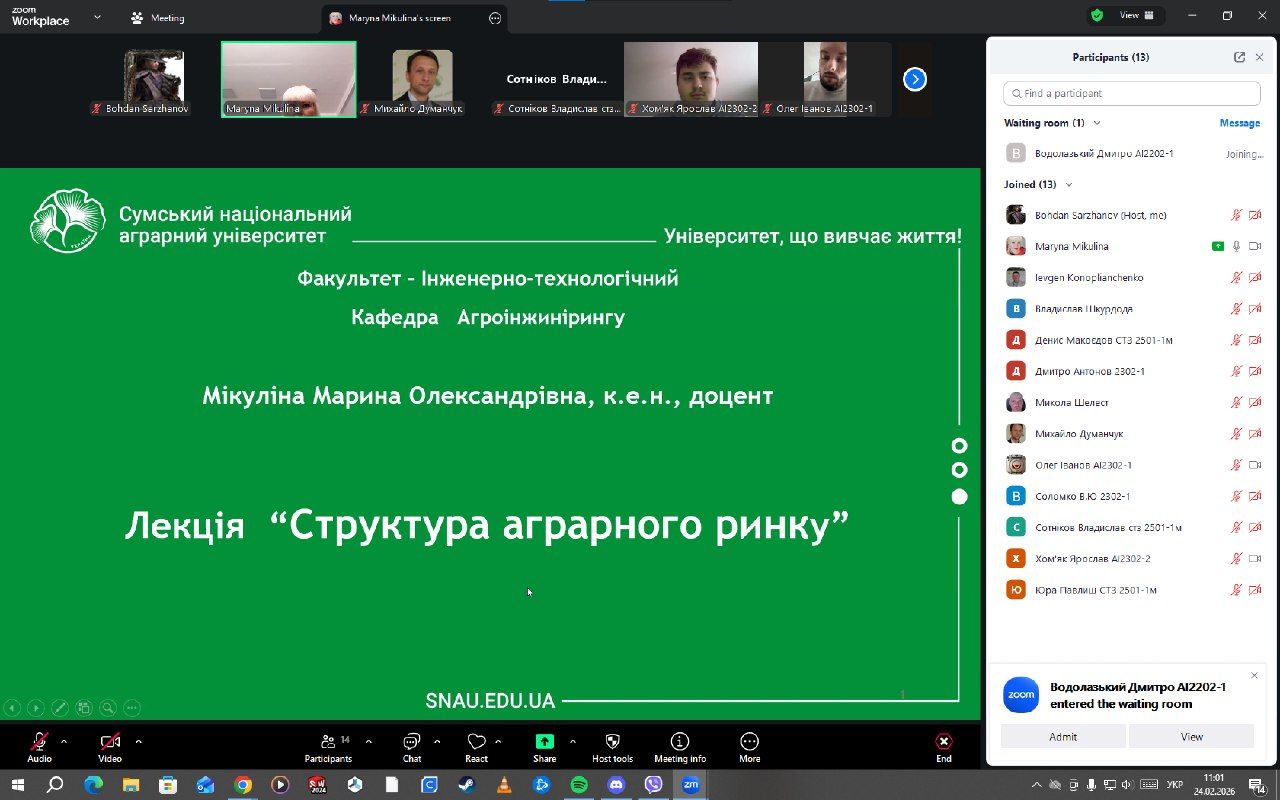Open Host tools shield icon
The image size is (1280, 800).
click(612, 742)
